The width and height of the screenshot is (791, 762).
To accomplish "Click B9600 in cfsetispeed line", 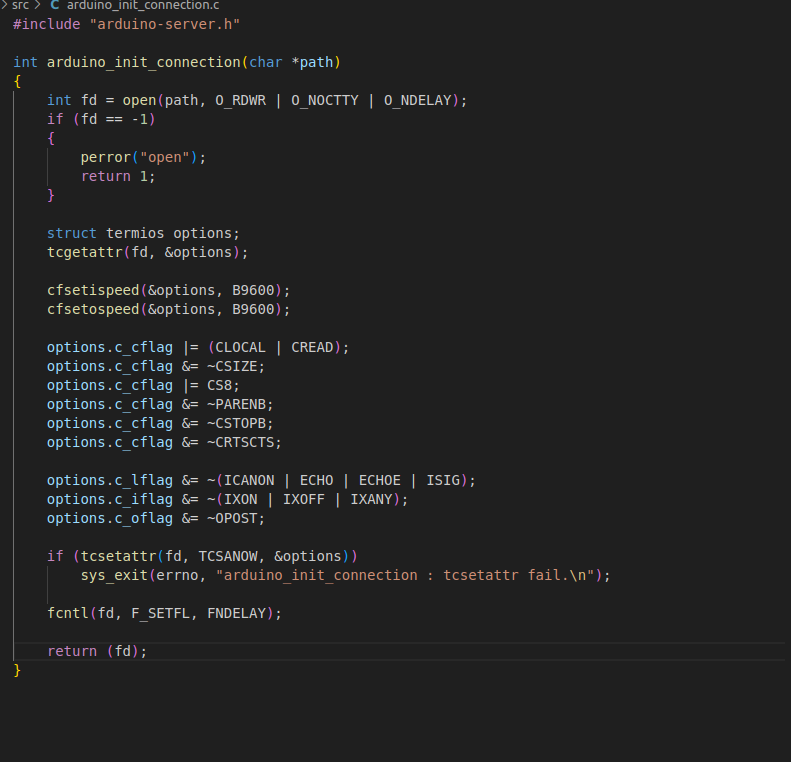I will [x=253, y=290].
